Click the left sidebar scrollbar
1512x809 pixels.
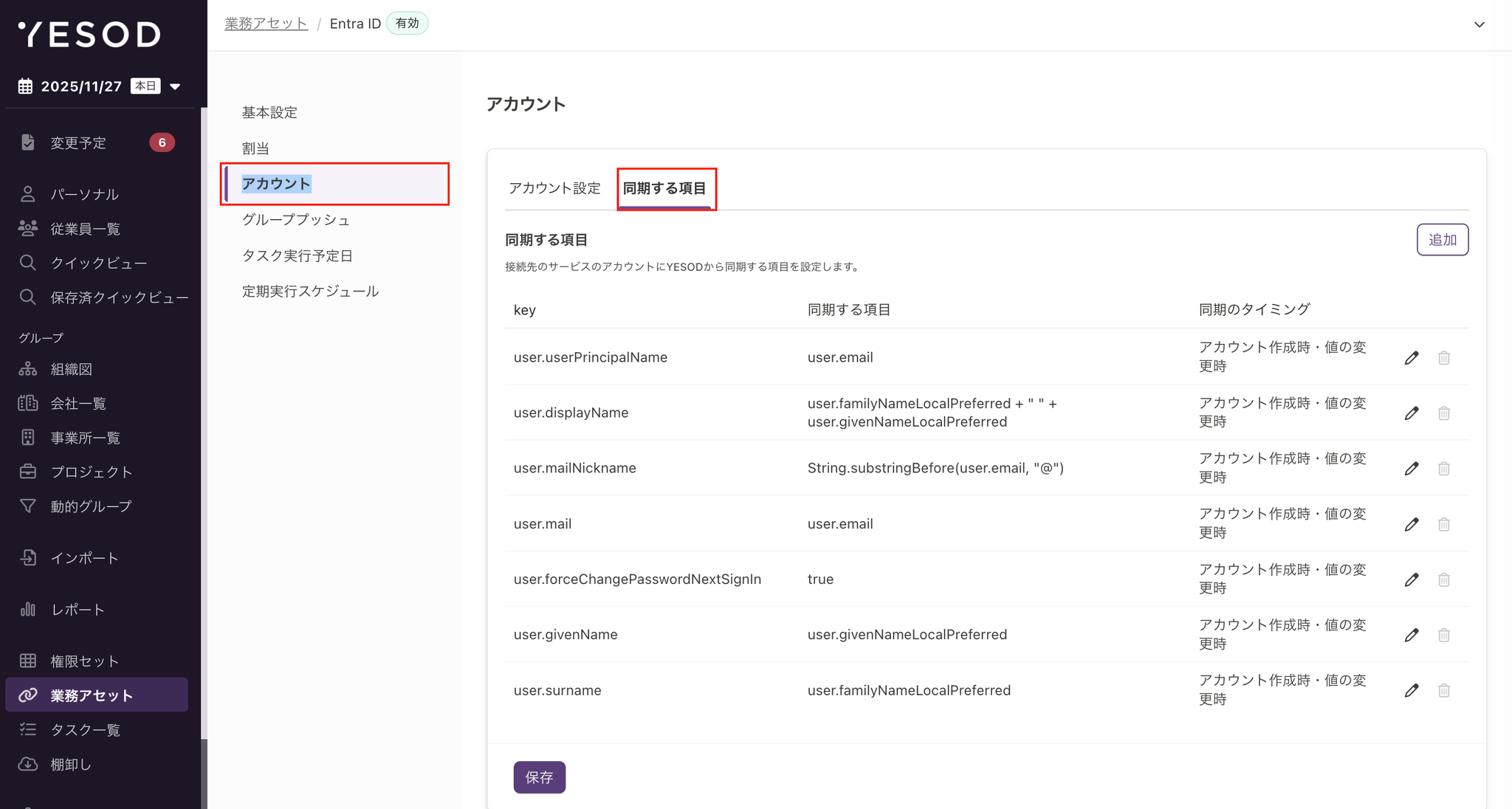coord(204,421)
